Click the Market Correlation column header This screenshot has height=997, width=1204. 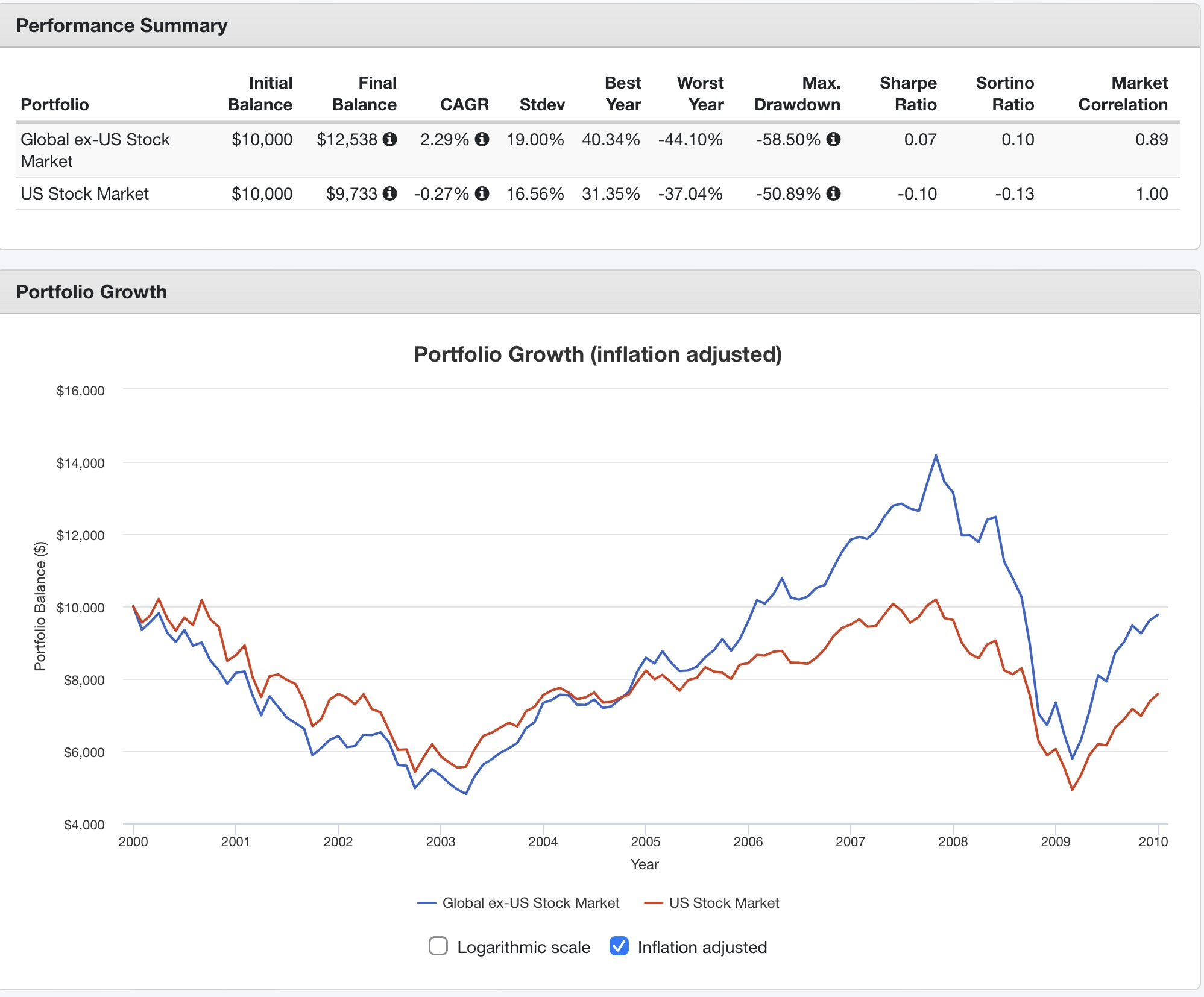pyautogui.click(x=1123, y=93)
